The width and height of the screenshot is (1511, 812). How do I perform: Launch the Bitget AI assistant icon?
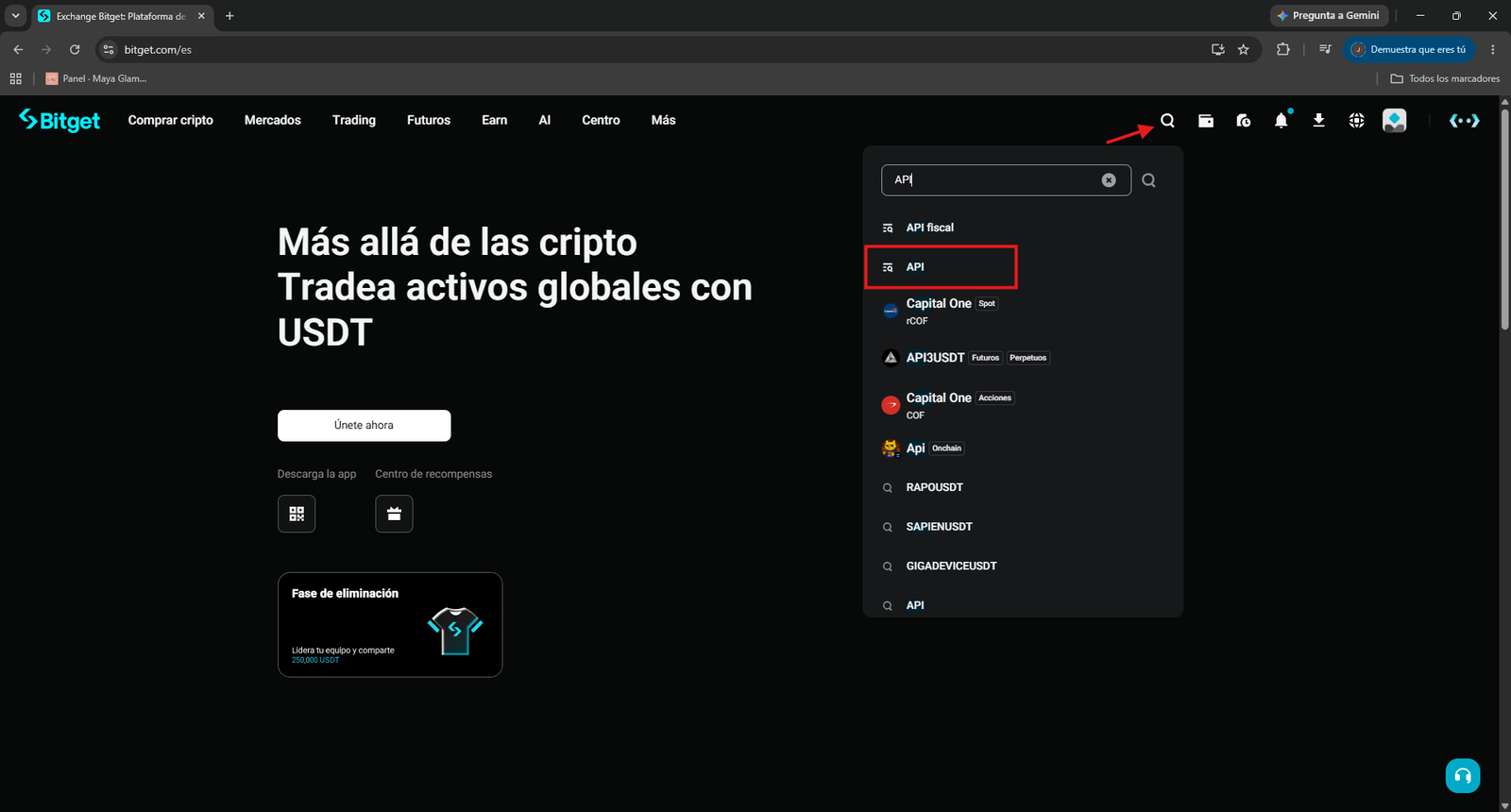pos(1465,120)
